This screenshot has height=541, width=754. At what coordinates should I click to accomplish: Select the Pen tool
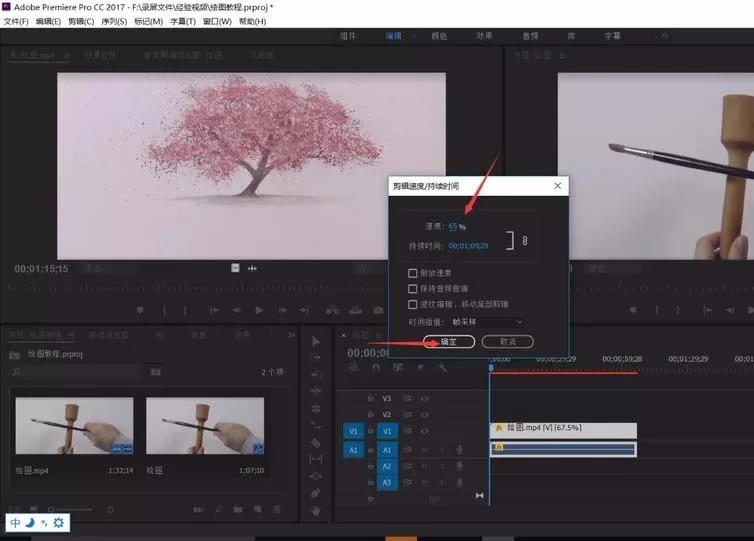click(315, 493)
